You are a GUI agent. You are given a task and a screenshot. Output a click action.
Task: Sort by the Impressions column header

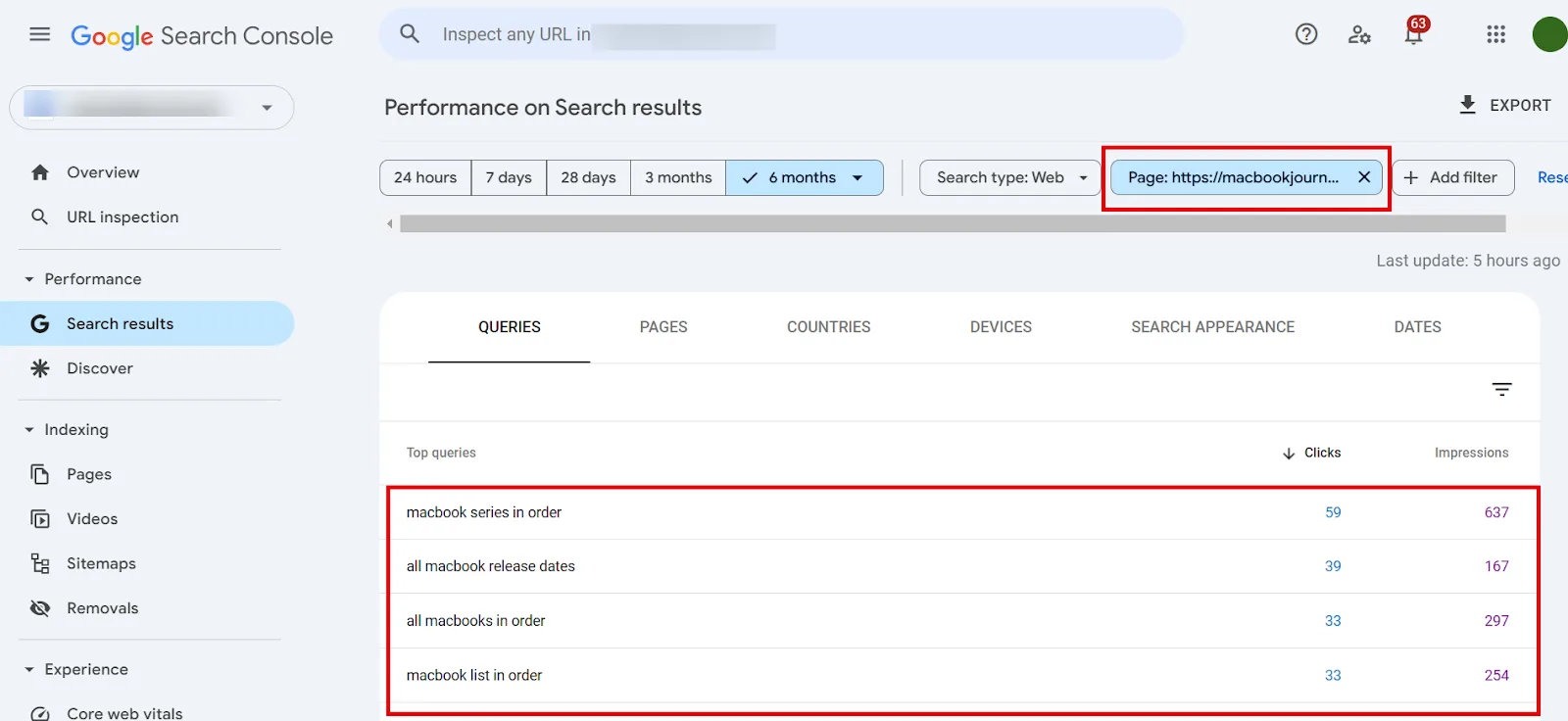(x=1471, y=453)
